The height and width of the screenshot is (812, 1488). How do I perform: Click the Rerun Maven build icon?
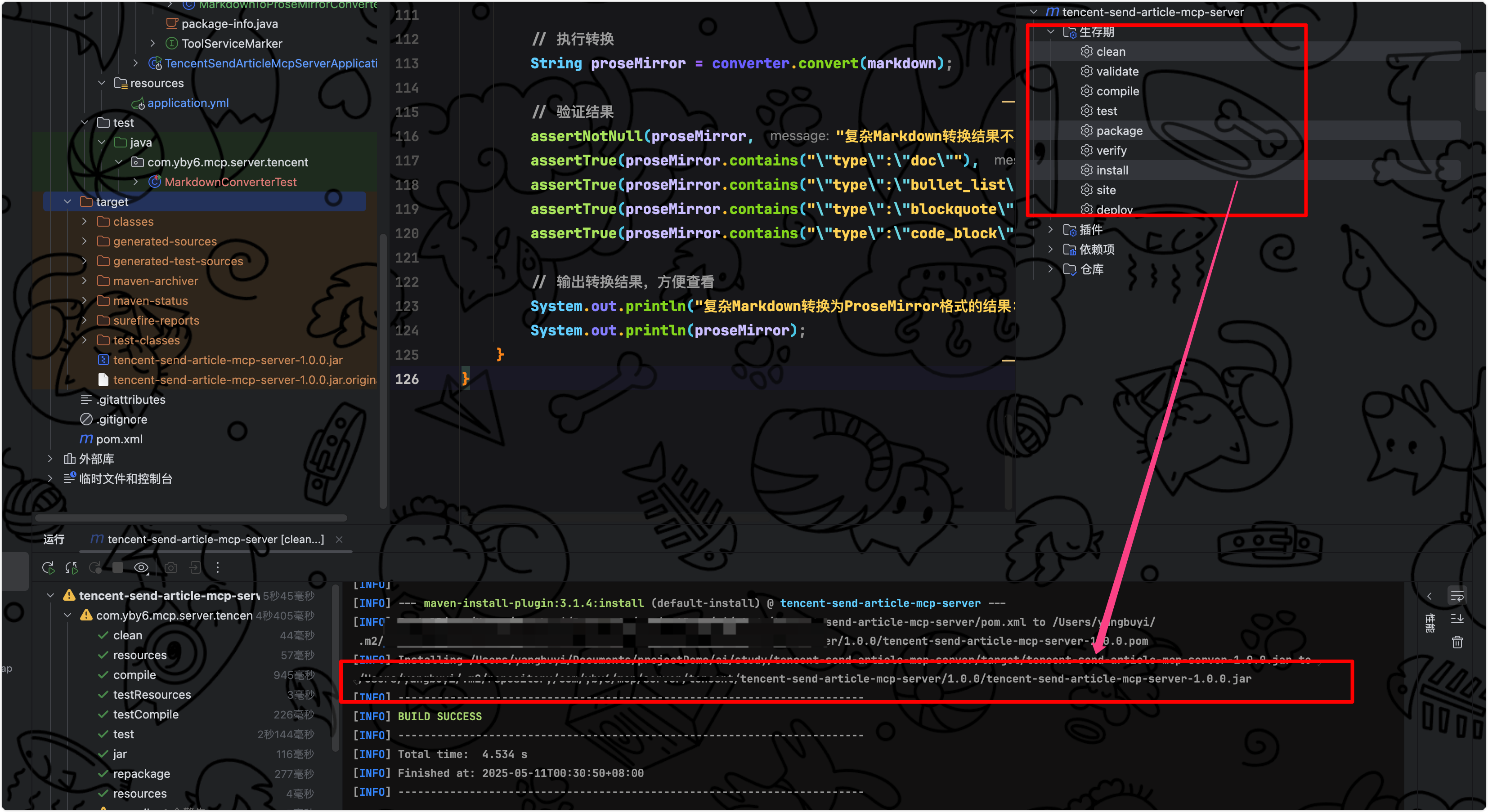pyautogui.click(x=49, y=568)
